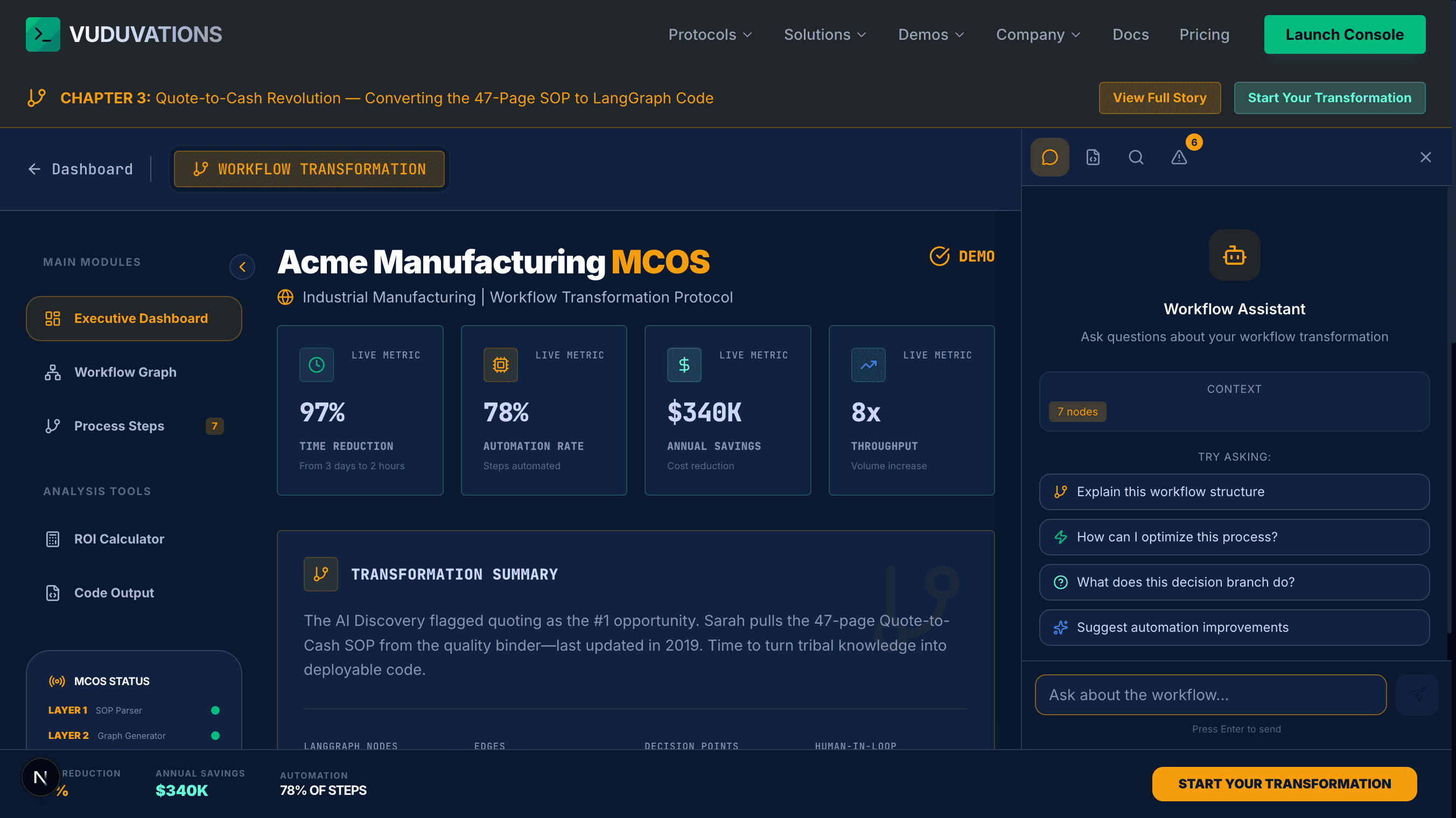Click the dollar icon on Annual Savings card
The height and width of the screenshot is (818, 1456).
click(x=684, y=365)
